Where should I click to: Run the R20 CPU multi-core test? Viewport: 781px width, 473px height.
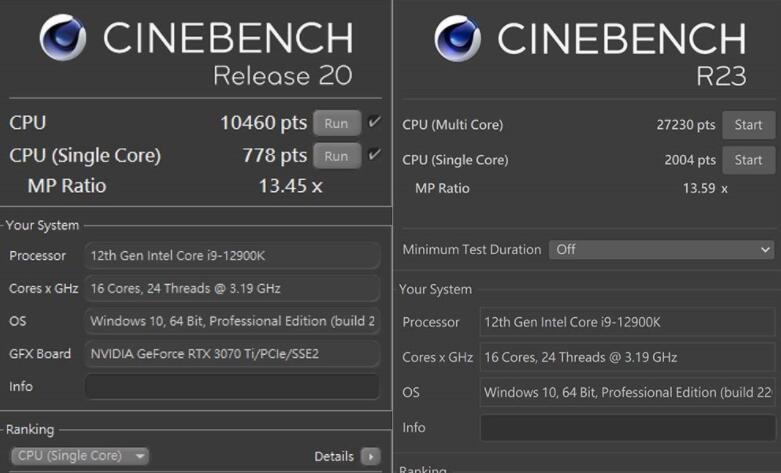click(336, 123)
